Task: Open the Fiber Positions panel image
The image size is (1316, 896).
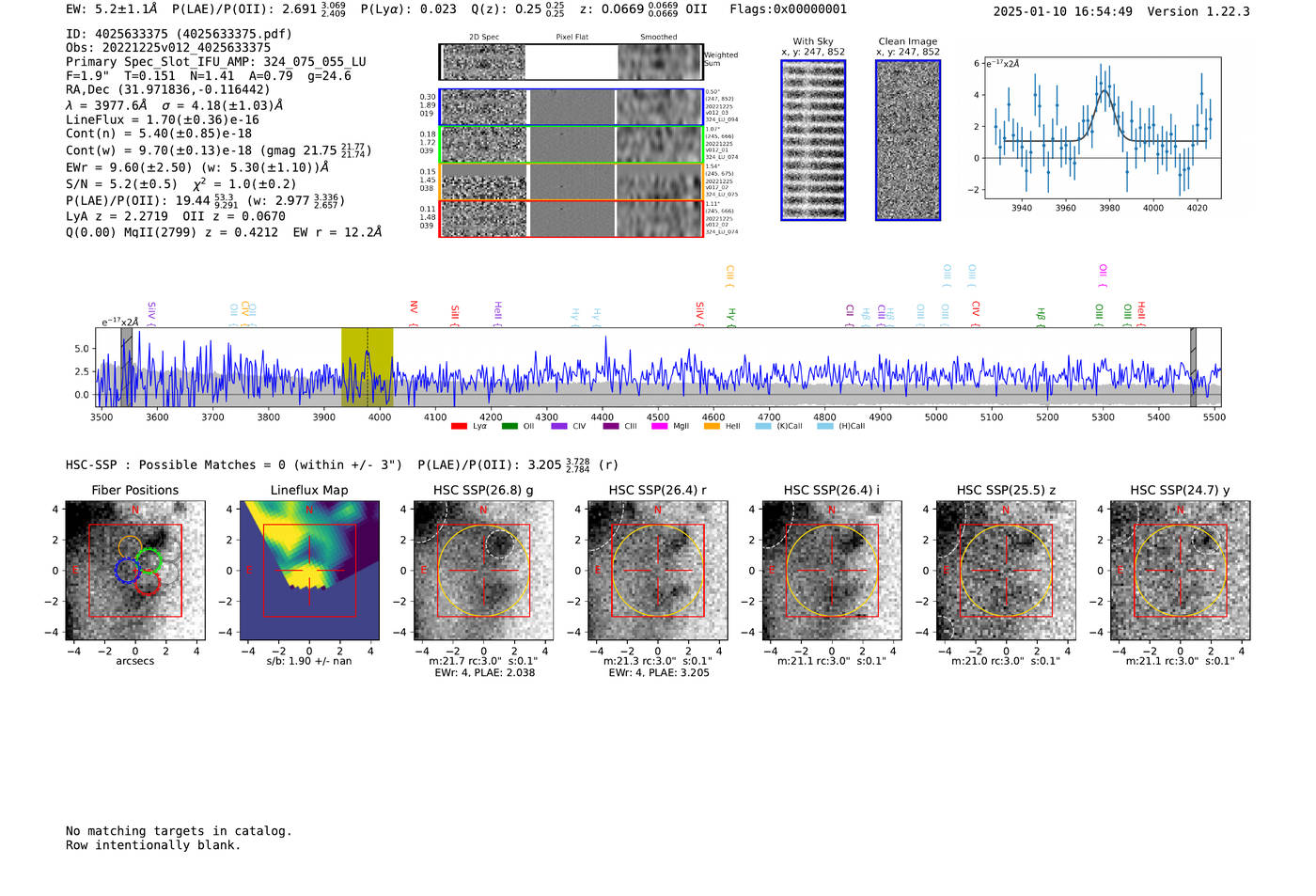Action: [x=135, y=571]
